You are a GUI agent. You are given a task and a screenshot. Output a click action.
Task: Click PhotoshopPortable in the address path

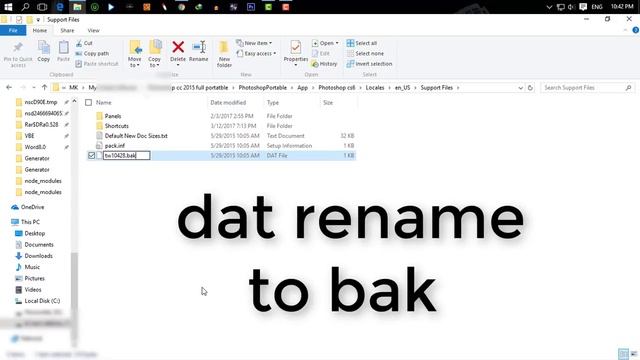click(x=262, y=88)
